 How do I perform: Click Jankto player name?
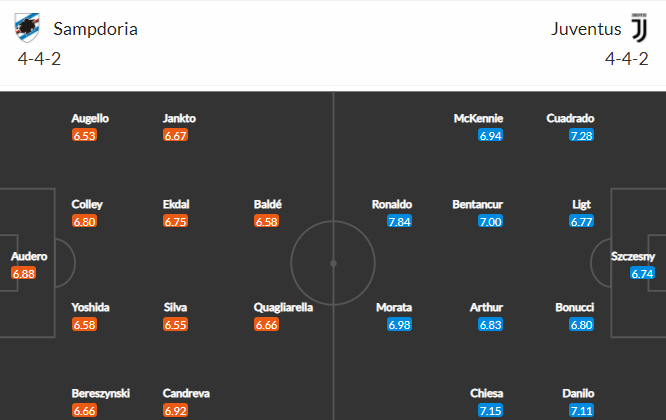point(179,118)
